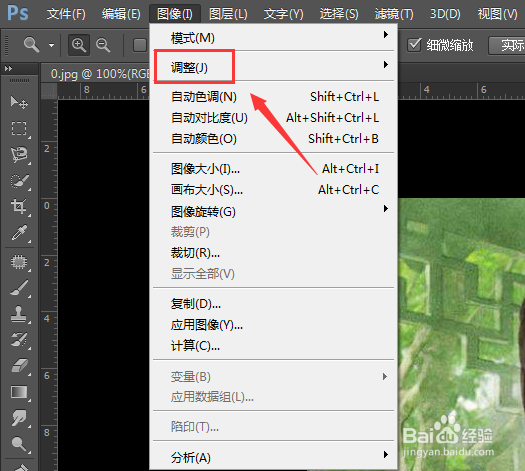525x471 pixels.
Task: Open the 文字(Y) menu
Action: click(x=284, y=14)
